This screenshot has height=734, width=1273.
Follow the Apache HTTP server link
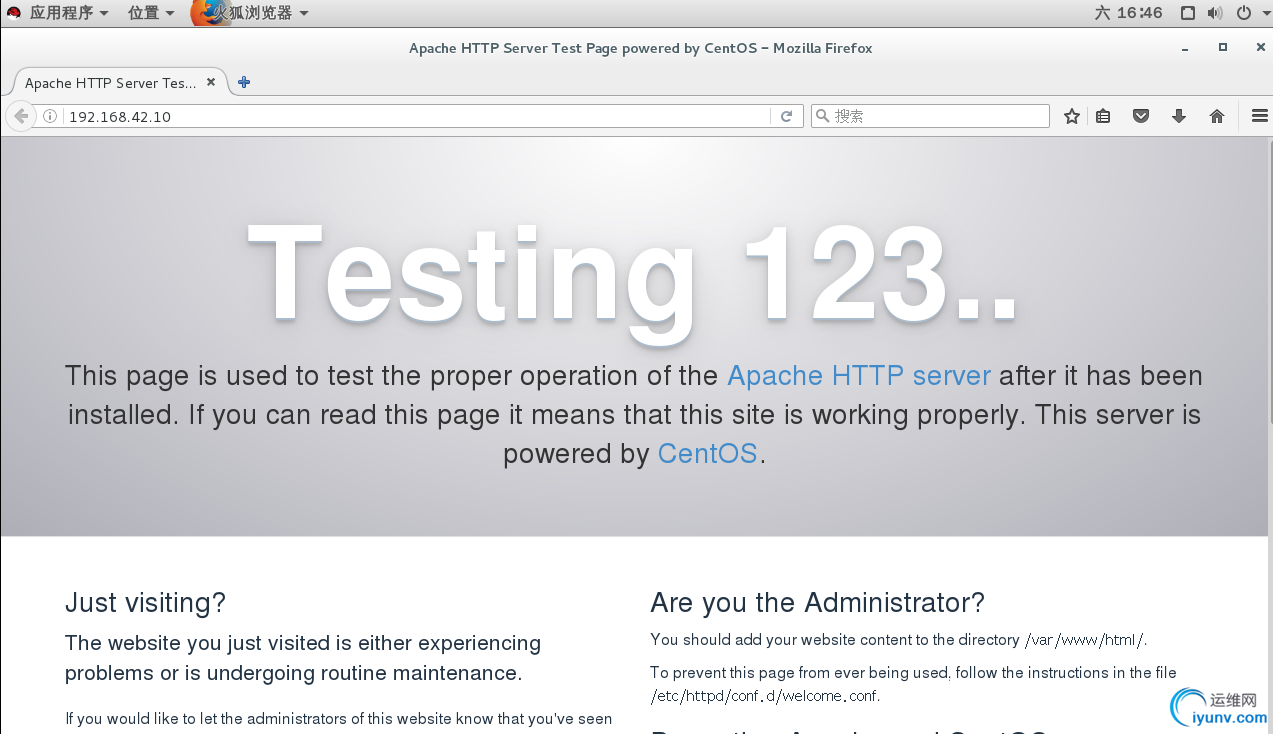click(x=859, y=376)
